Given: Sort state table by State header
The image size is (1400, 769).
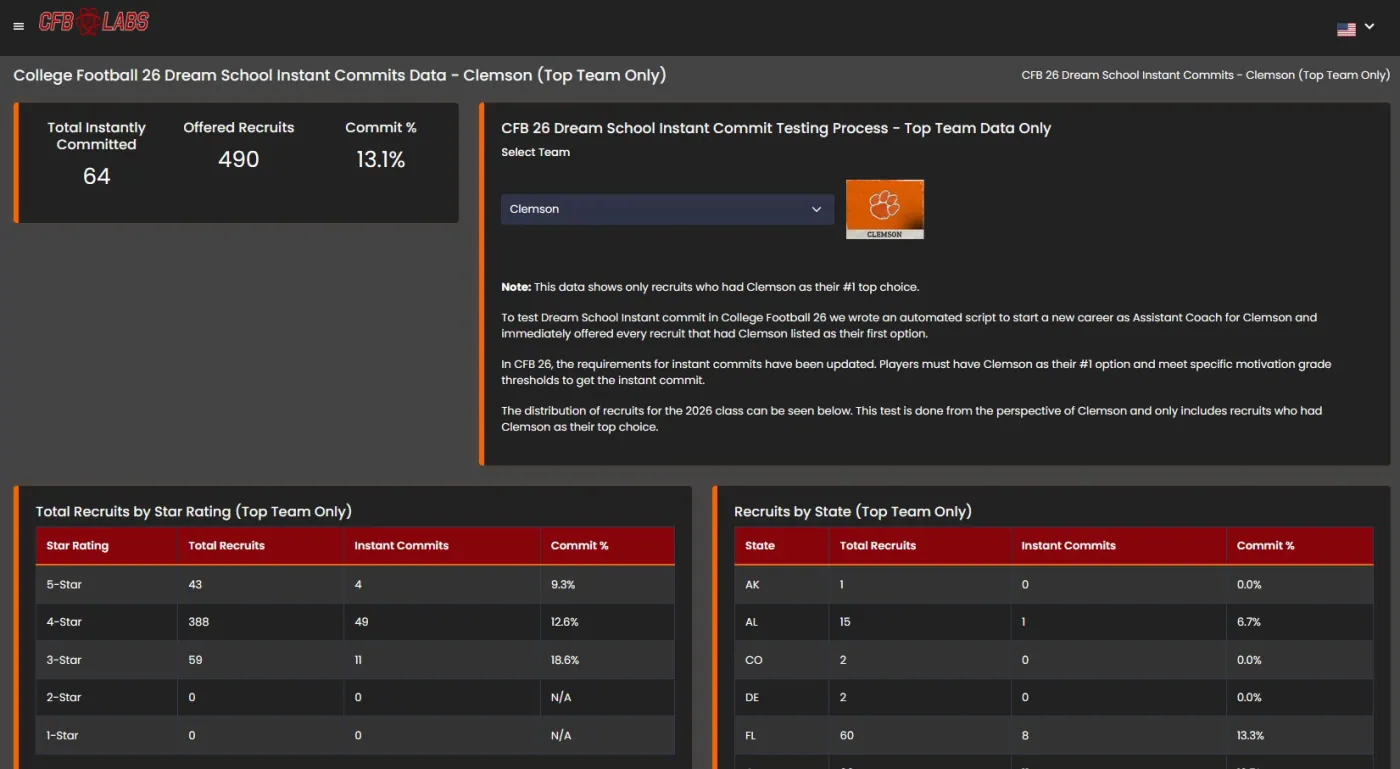Looking at the screenshot, I should point(760,546).
